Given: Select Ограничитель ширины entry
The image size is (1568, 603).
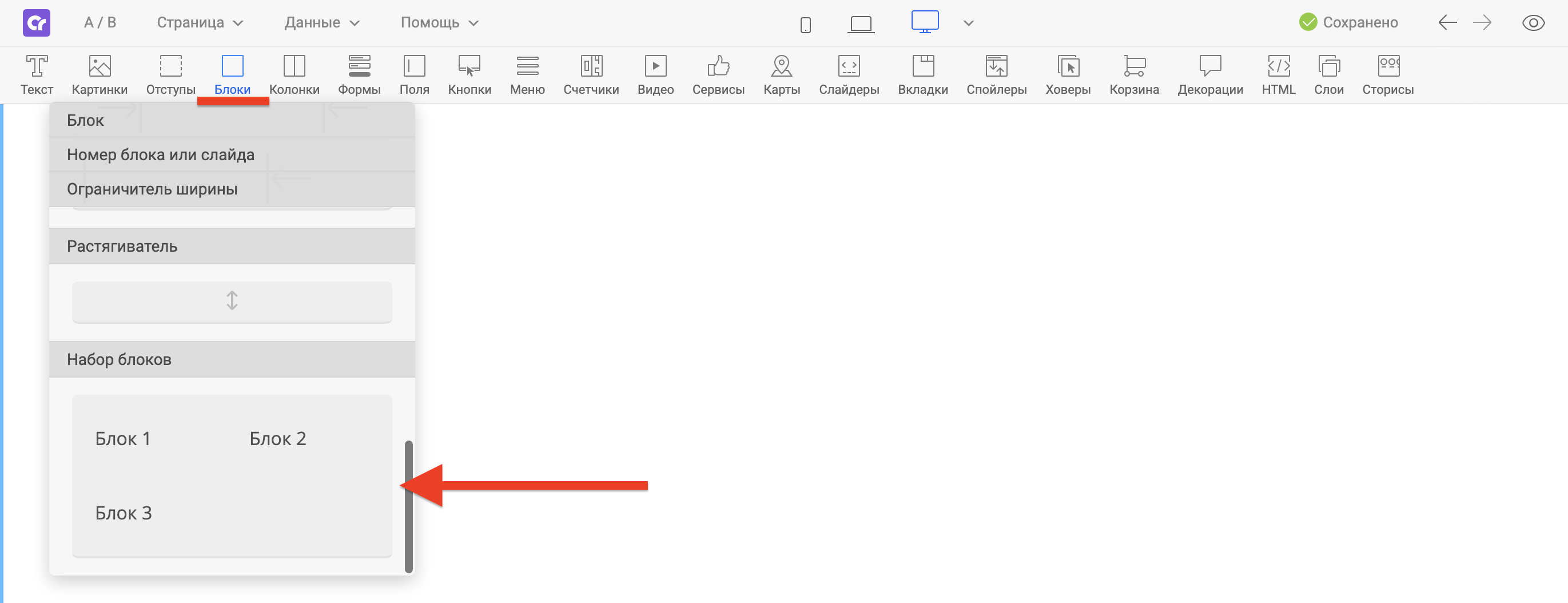Looking at the screenshot, I should coord(232,189).
